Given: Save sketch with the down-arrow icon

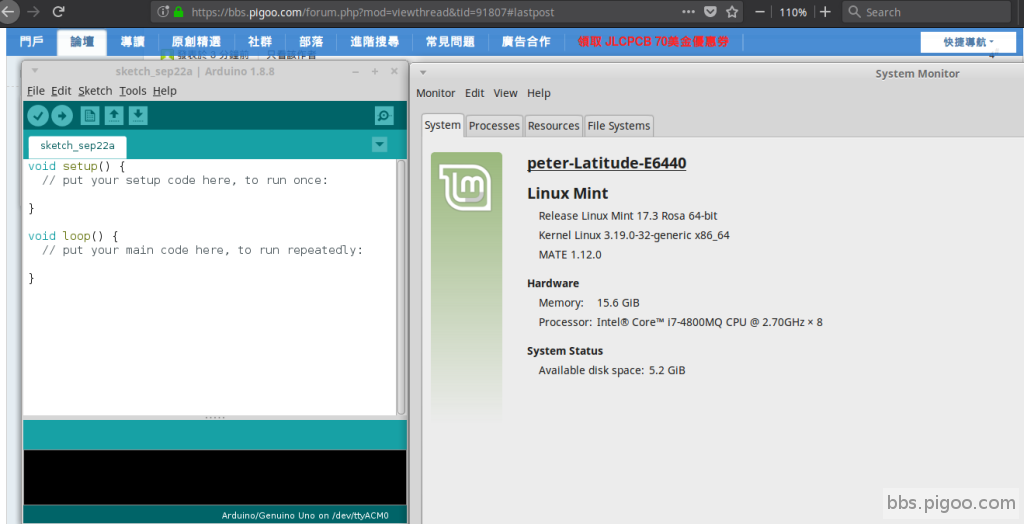Looking at the screenshot, I should click(x=138, y=116).
